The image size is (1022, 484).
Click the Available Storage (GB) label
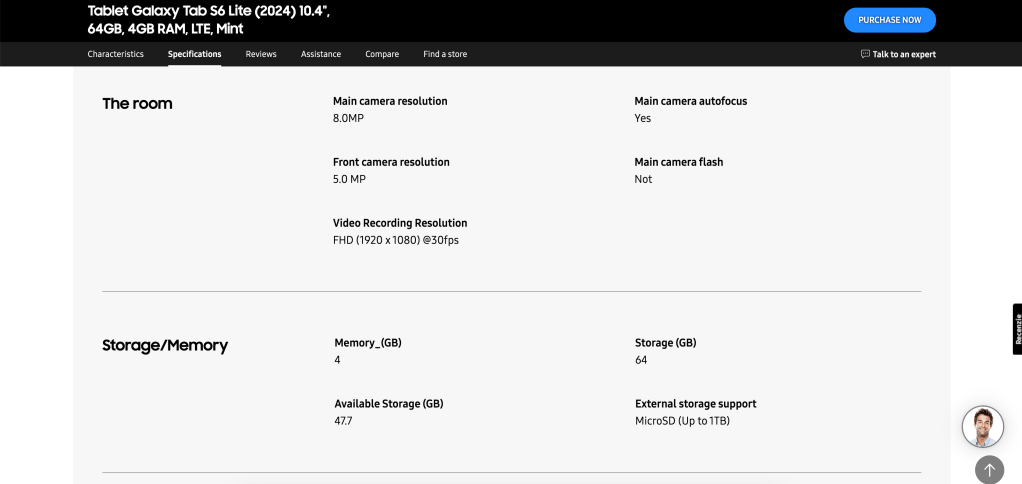(x=388, y=404)
